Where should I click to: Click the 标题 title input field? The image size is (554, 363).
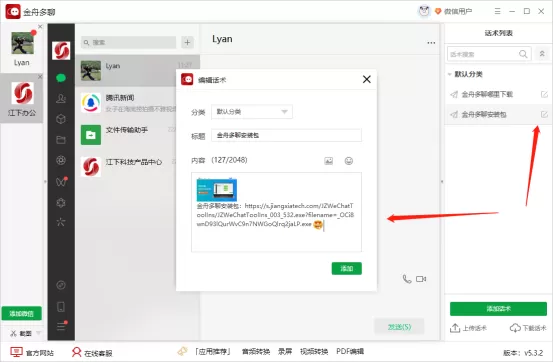point(286,135)
